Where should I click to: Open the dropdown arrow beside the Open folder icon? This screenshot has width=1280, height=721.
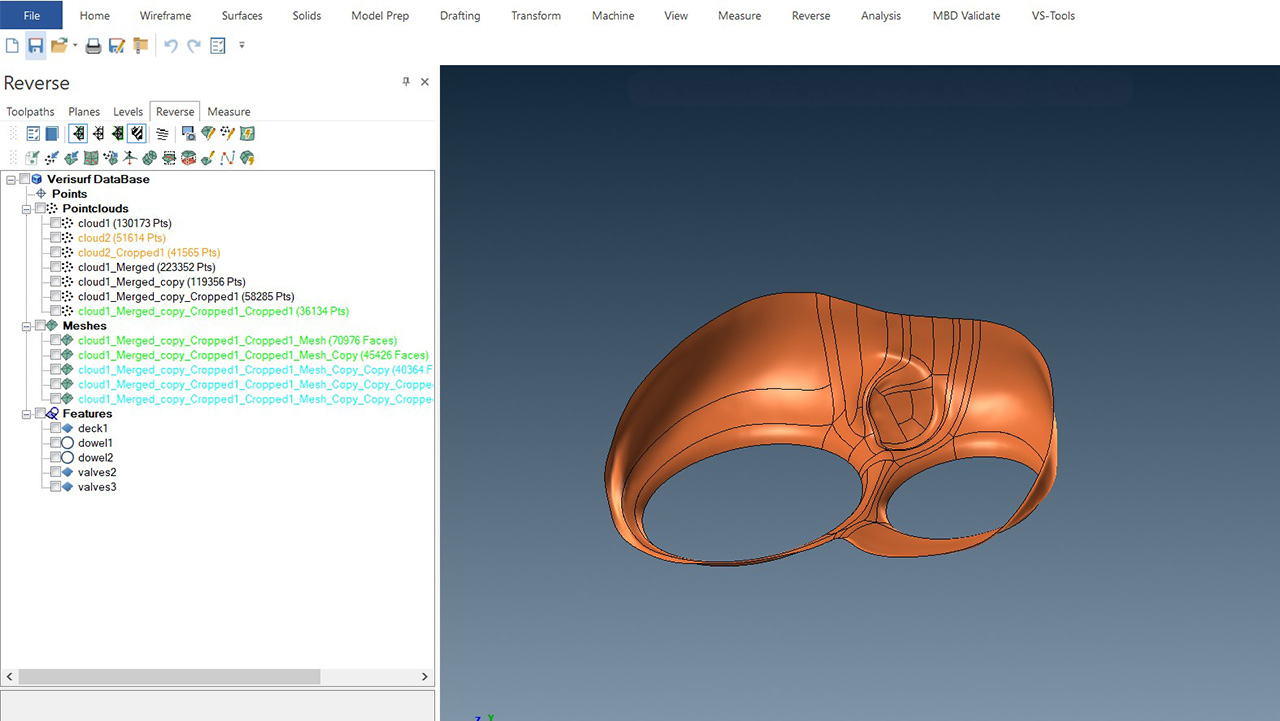(x=75, y=46)
